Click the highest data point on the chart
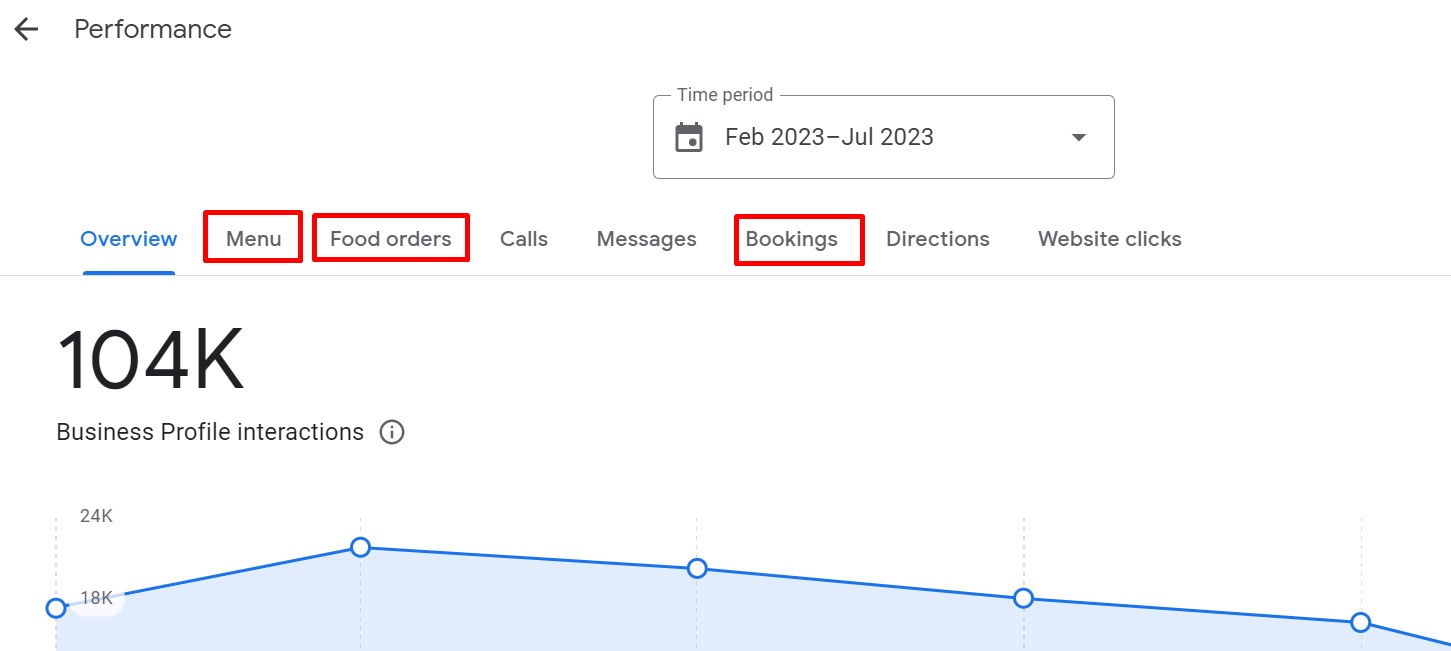1451x651 pixels. coord(361,547)
